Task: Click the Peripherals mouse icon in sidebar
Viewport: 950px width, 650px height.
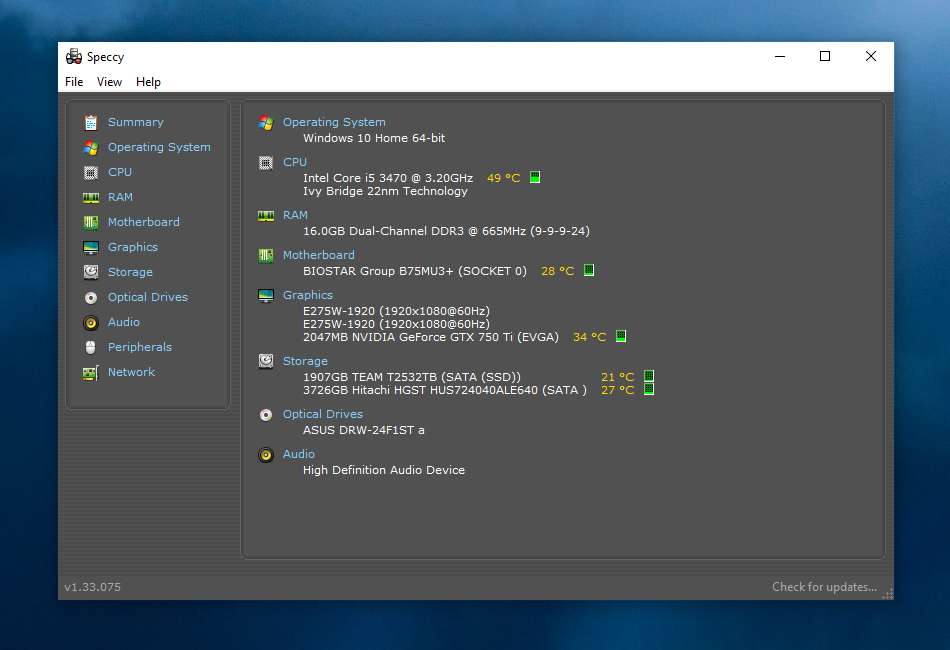Action: [91, 347]
